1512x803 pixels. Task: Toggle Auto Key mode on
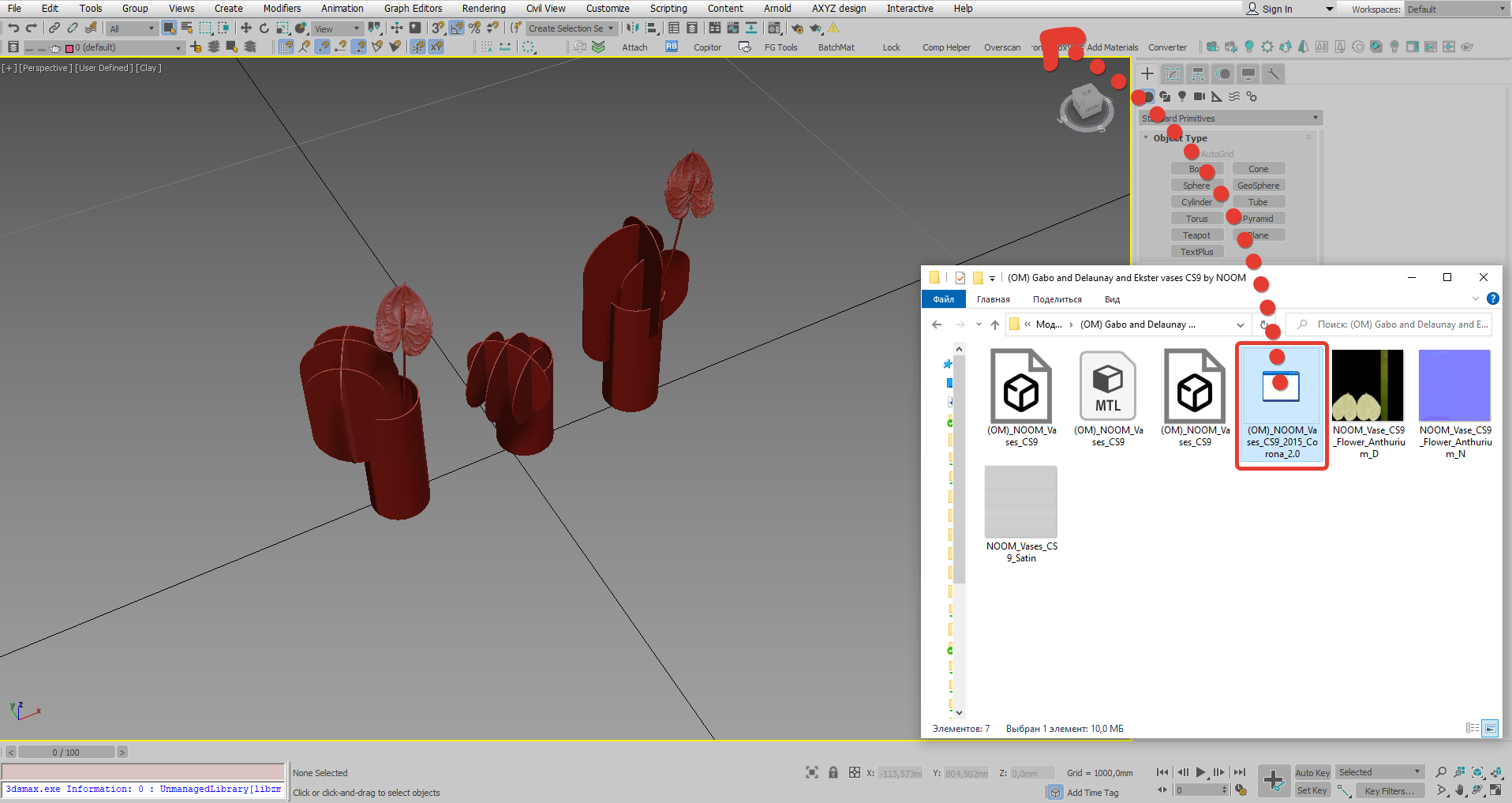[x=1312, y=772]
